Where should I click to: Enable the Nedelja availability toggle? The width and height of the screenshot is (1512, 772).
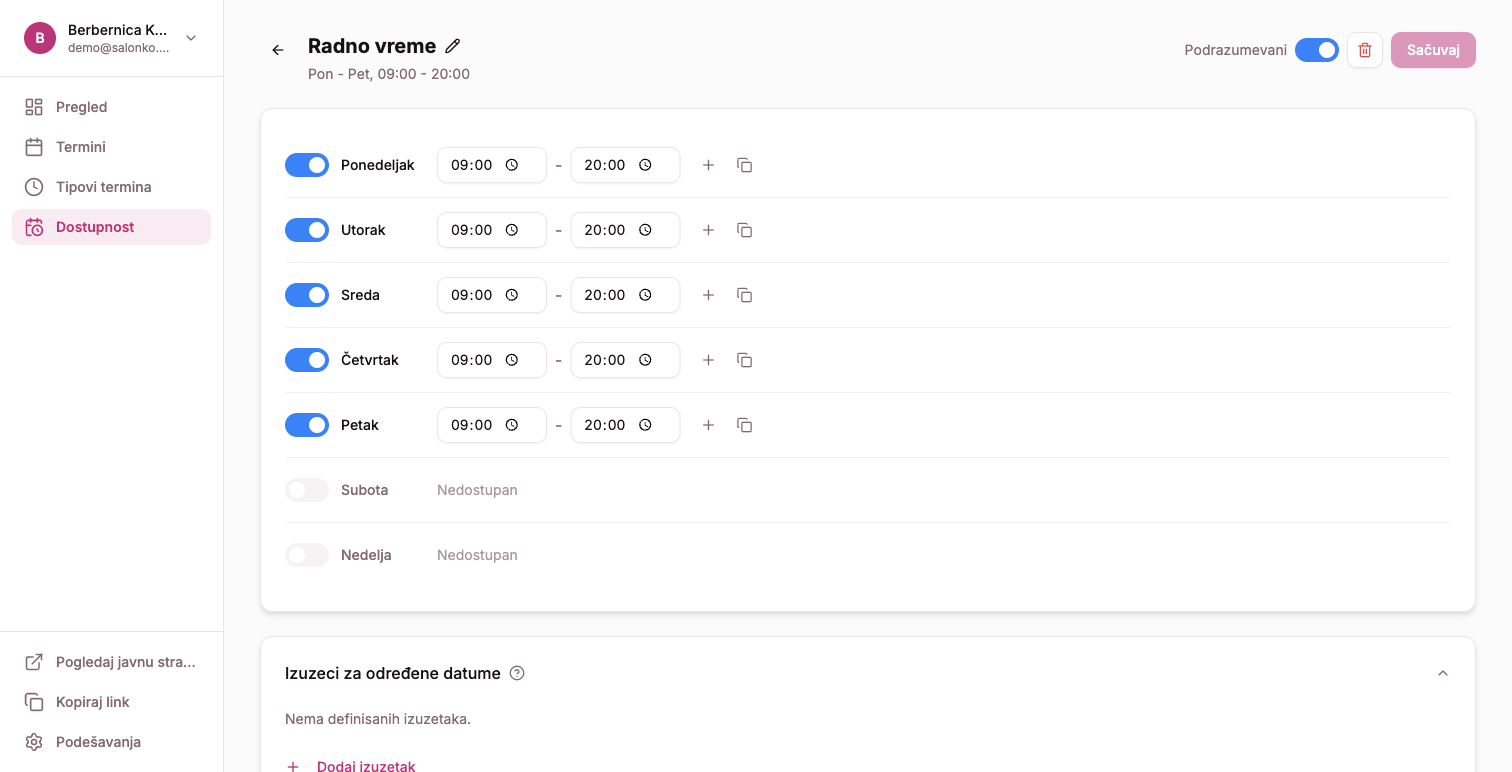click(x=307, y=555)
